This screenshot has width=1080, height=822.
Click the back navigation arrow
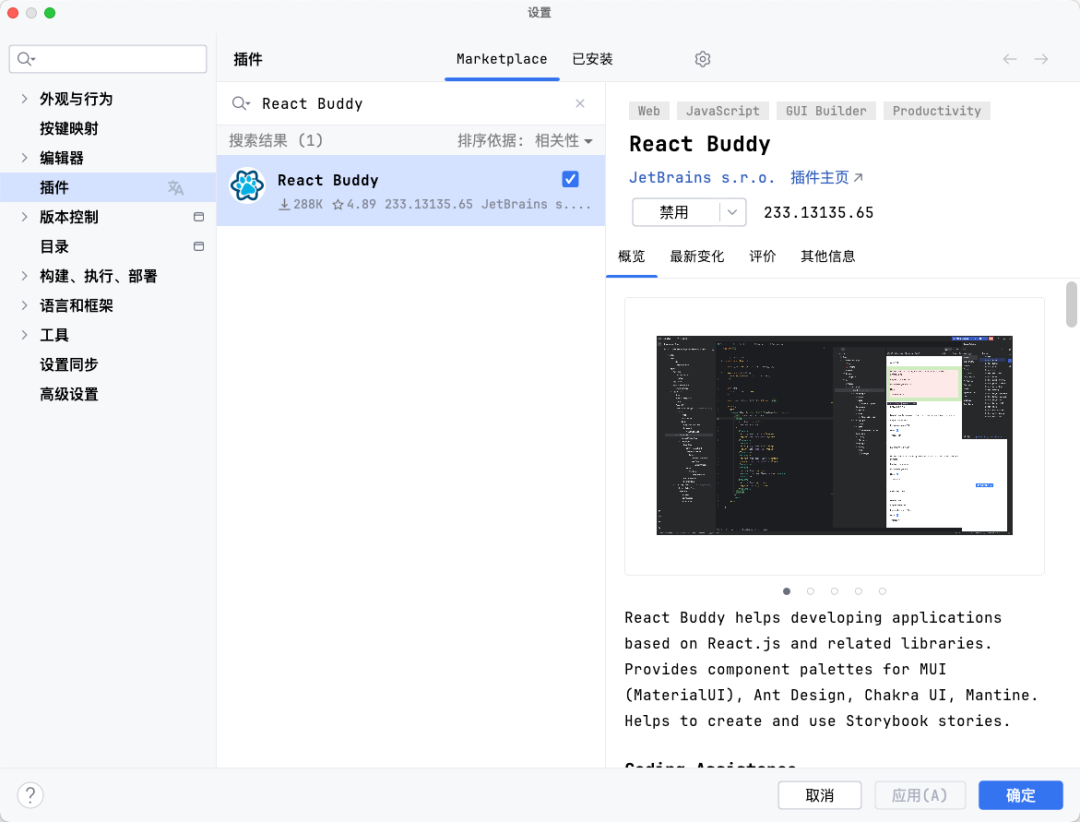click(1010, 59)
